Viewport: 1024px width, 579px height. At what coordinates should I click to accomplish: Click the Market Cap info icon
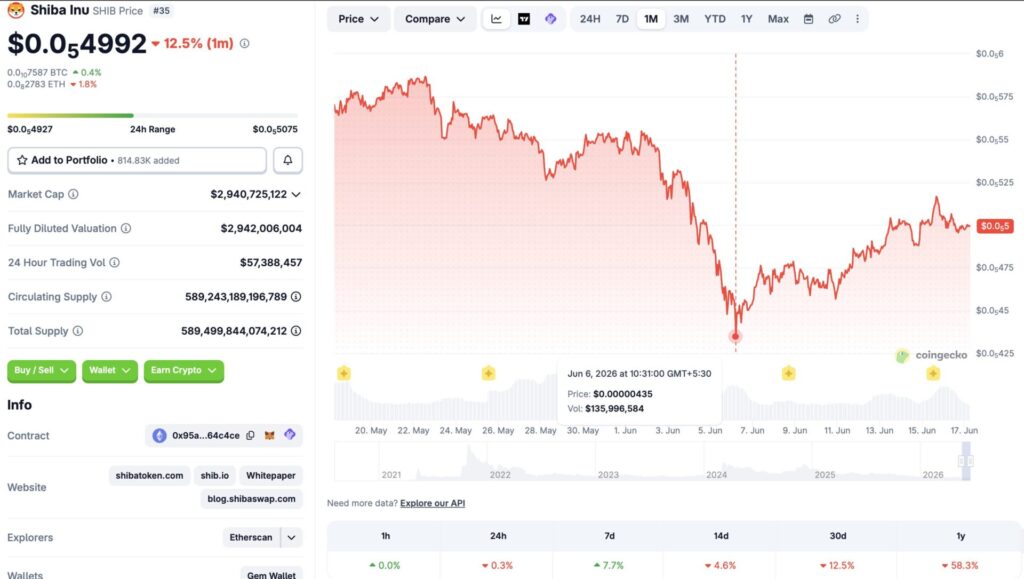(x=73, y=194)
